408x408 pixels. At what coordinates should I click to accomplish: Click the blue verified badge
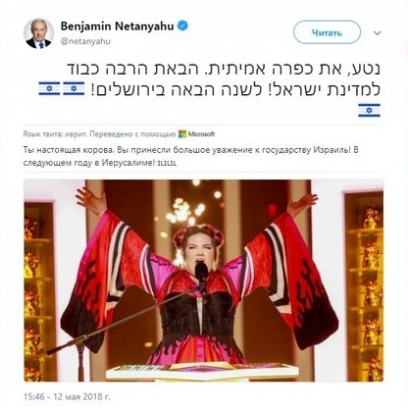(x=183, y=26)
